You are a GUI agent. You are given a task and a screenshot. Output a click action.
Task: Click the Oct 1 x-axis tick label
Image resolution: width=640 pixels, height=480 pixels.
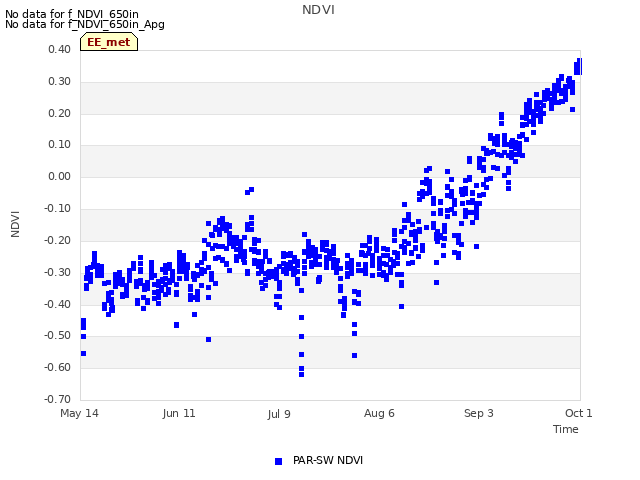578,413
